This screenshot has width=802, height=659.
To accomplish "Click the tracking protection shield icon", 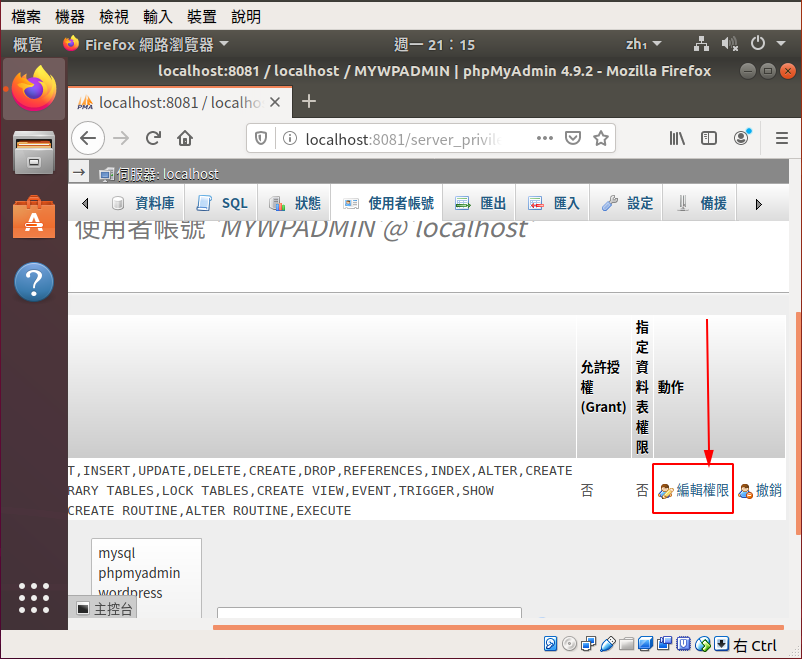I will (x=261, y=138).
